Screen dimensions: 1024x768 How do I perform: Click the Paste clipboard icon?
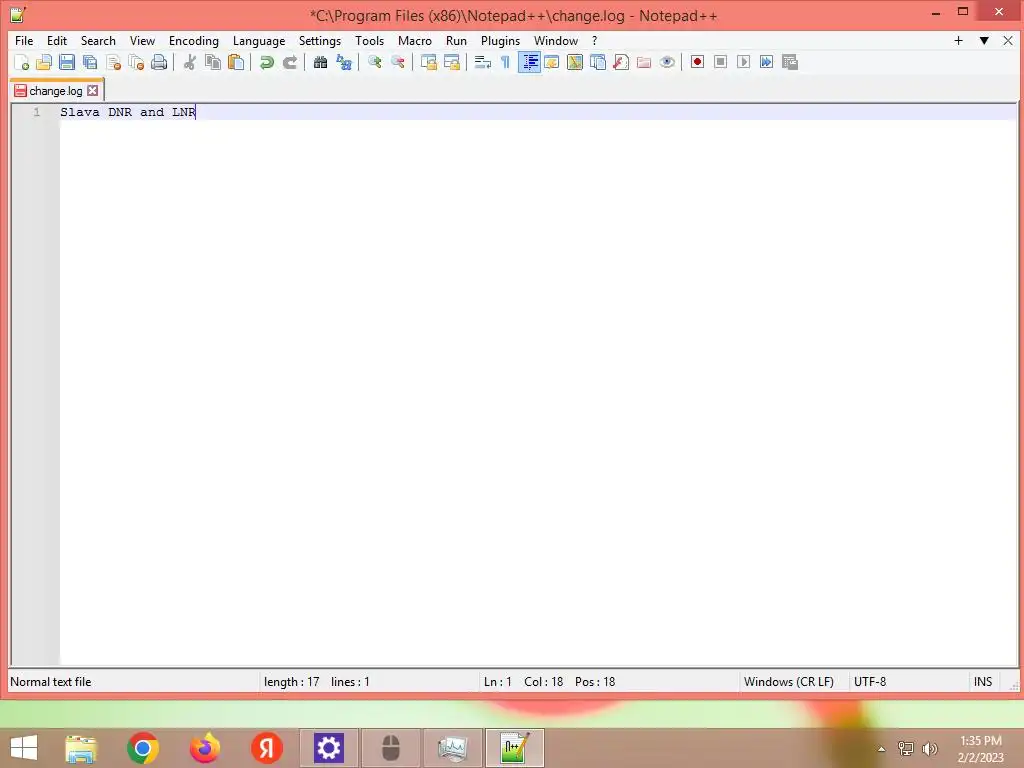click(236, 63)
